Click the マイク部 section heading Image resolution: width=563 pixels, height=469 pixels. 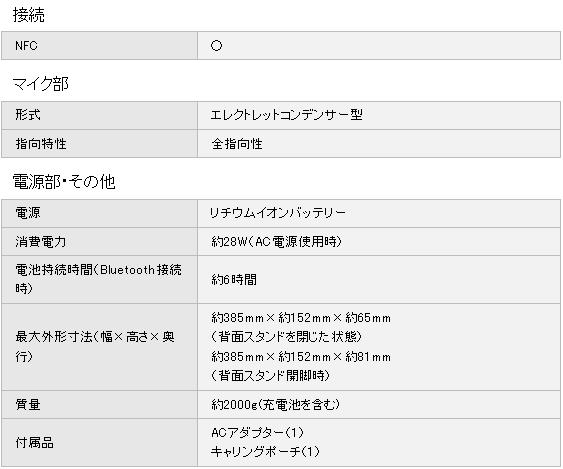pos(41,84)
